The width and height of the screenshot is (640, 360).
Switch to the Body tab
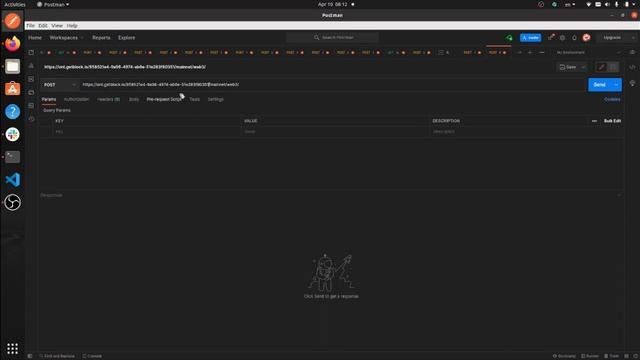click(134, 99)
